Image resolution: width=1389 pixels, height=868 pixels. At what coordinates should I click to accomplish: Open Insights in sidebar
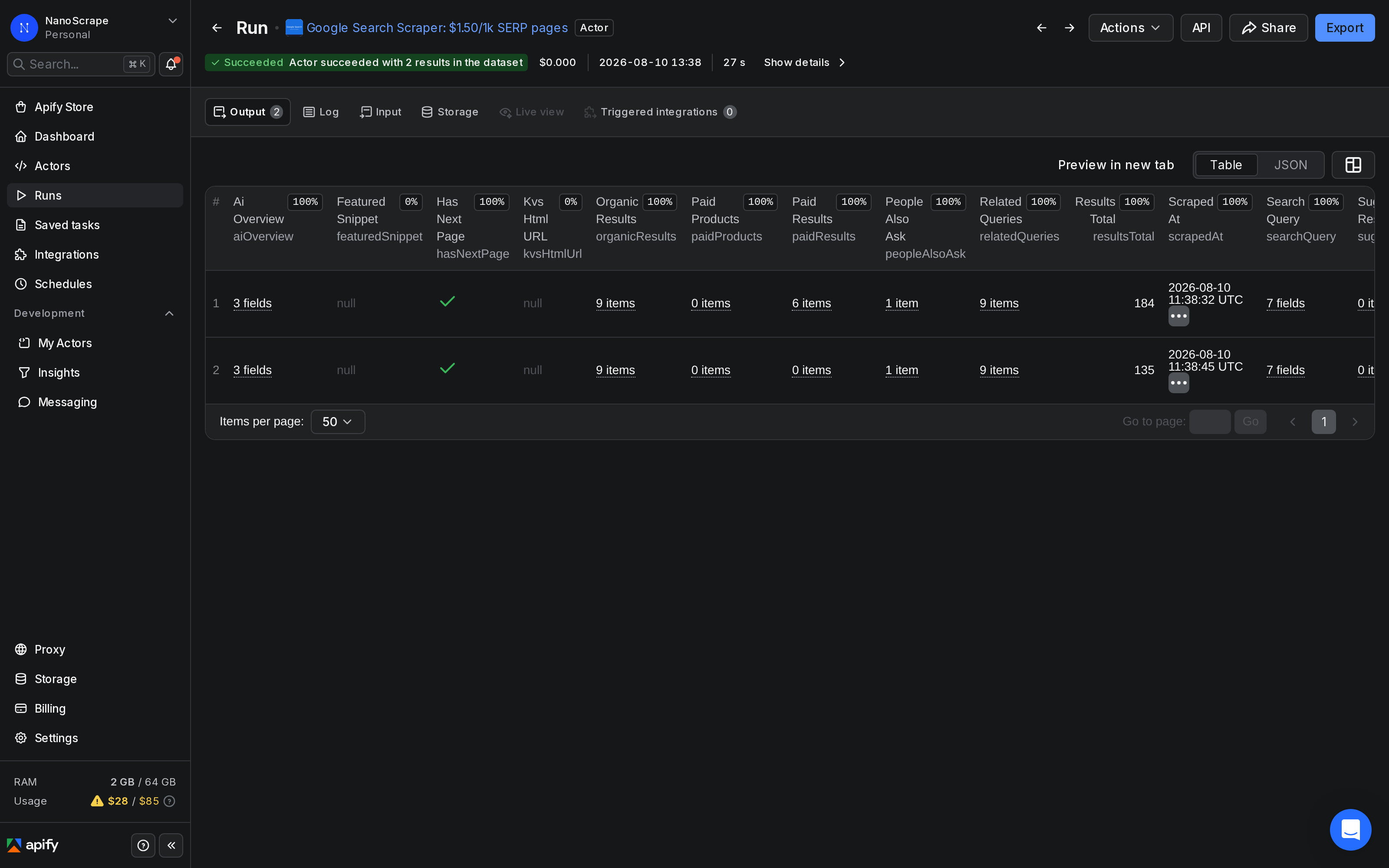pos(95,372)
